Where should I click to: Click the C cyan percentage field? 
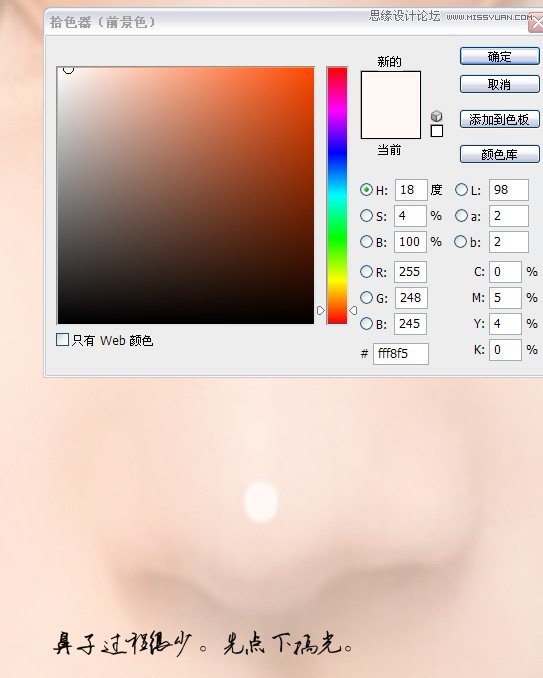[505, 272]
